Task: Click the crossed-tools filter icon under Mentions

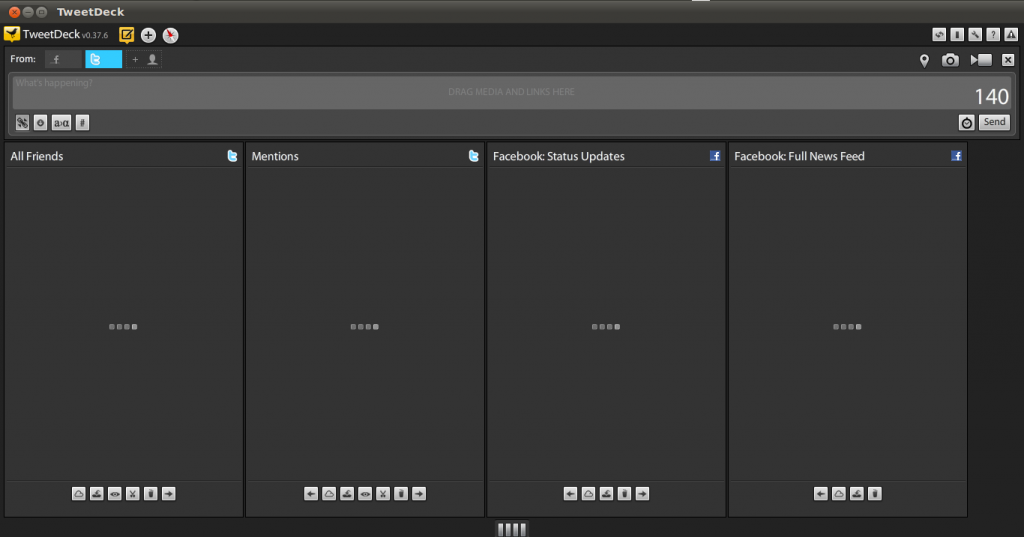Action: coord(383,494)
